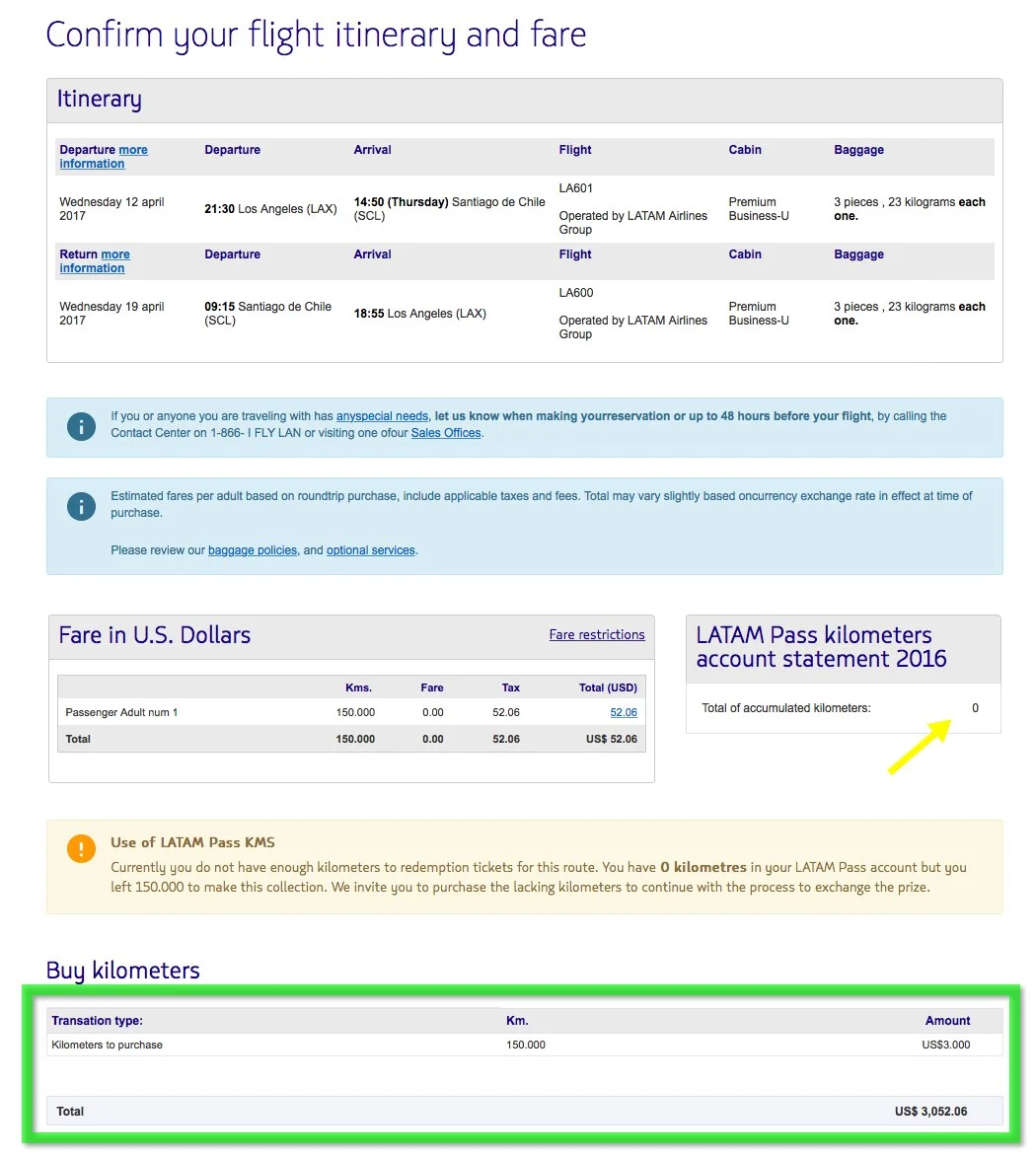The height and width of the screenshot is (1156, 1036).
Task: Click Total of accumulated kilometers label
Action: (786, 708)
